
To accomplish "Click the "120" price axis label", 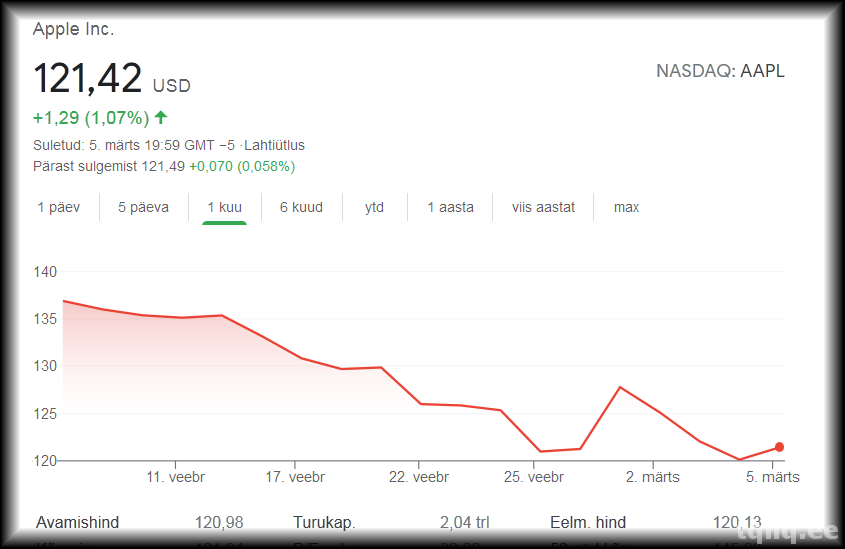I will (x=45, y=461).
